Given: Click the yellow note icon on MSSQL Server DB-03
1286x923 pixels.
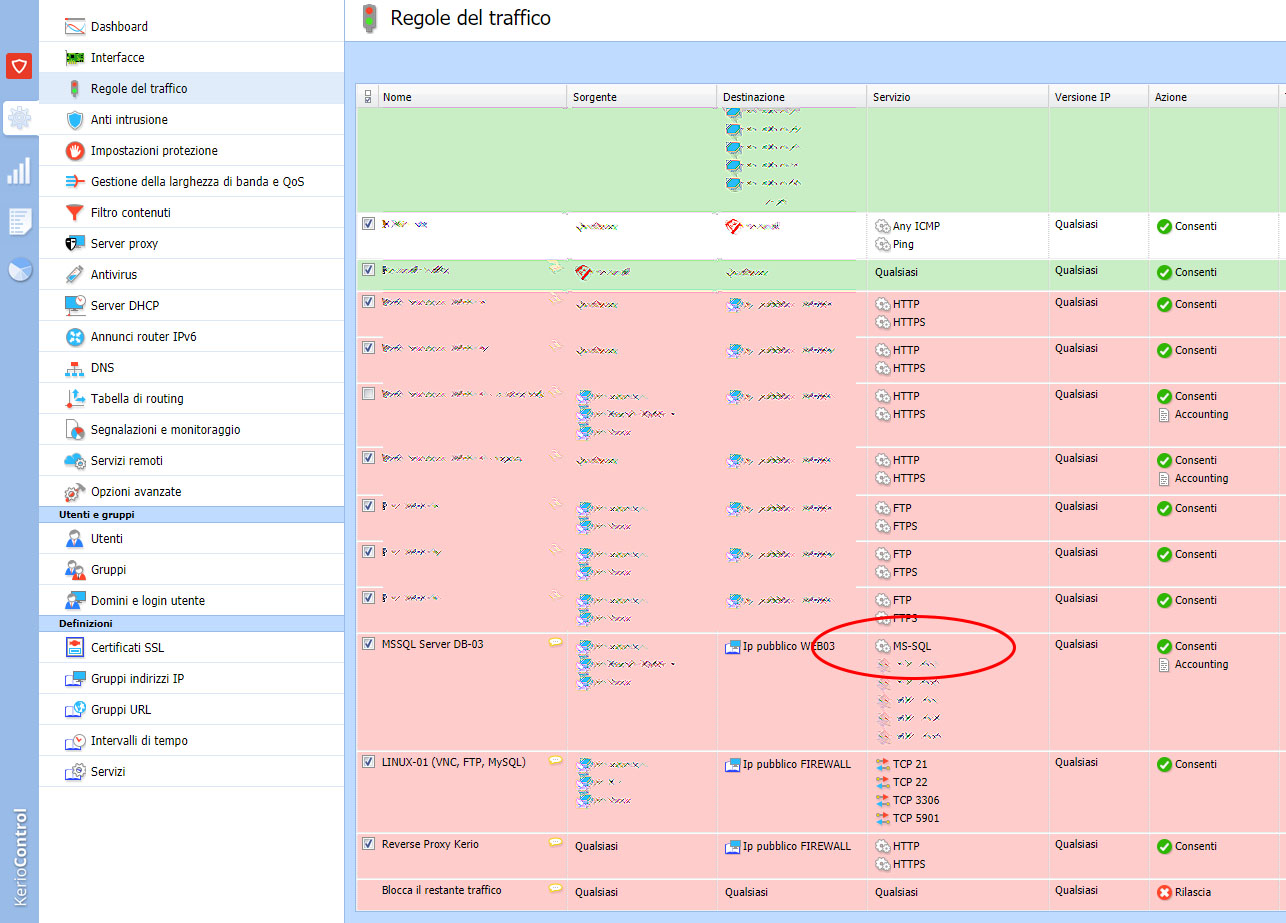Looking at the screenshot, I should tap(556, 643).
